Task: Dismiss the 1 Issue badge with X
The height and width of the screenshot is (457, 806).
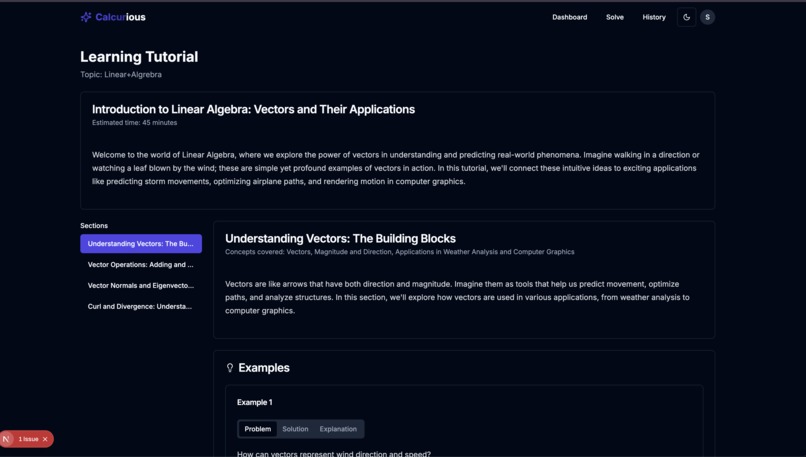Action: point(45,439)
